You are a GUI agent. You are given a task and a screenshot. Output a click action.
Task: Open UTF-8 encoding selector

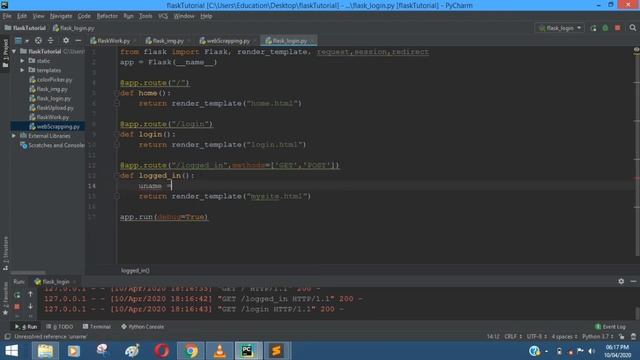(536, 337)
